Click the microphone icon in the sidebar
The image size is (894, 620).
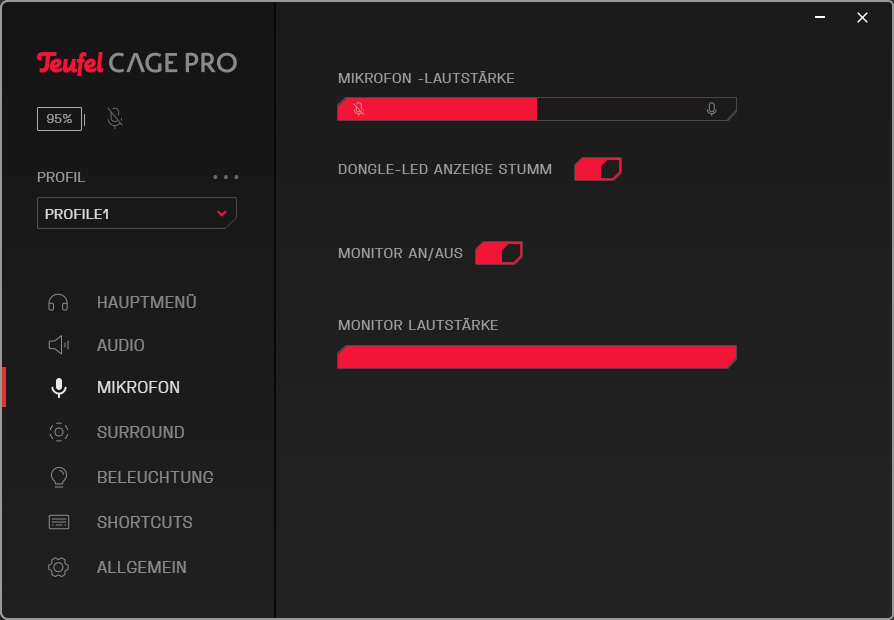[x=59, y=388]
